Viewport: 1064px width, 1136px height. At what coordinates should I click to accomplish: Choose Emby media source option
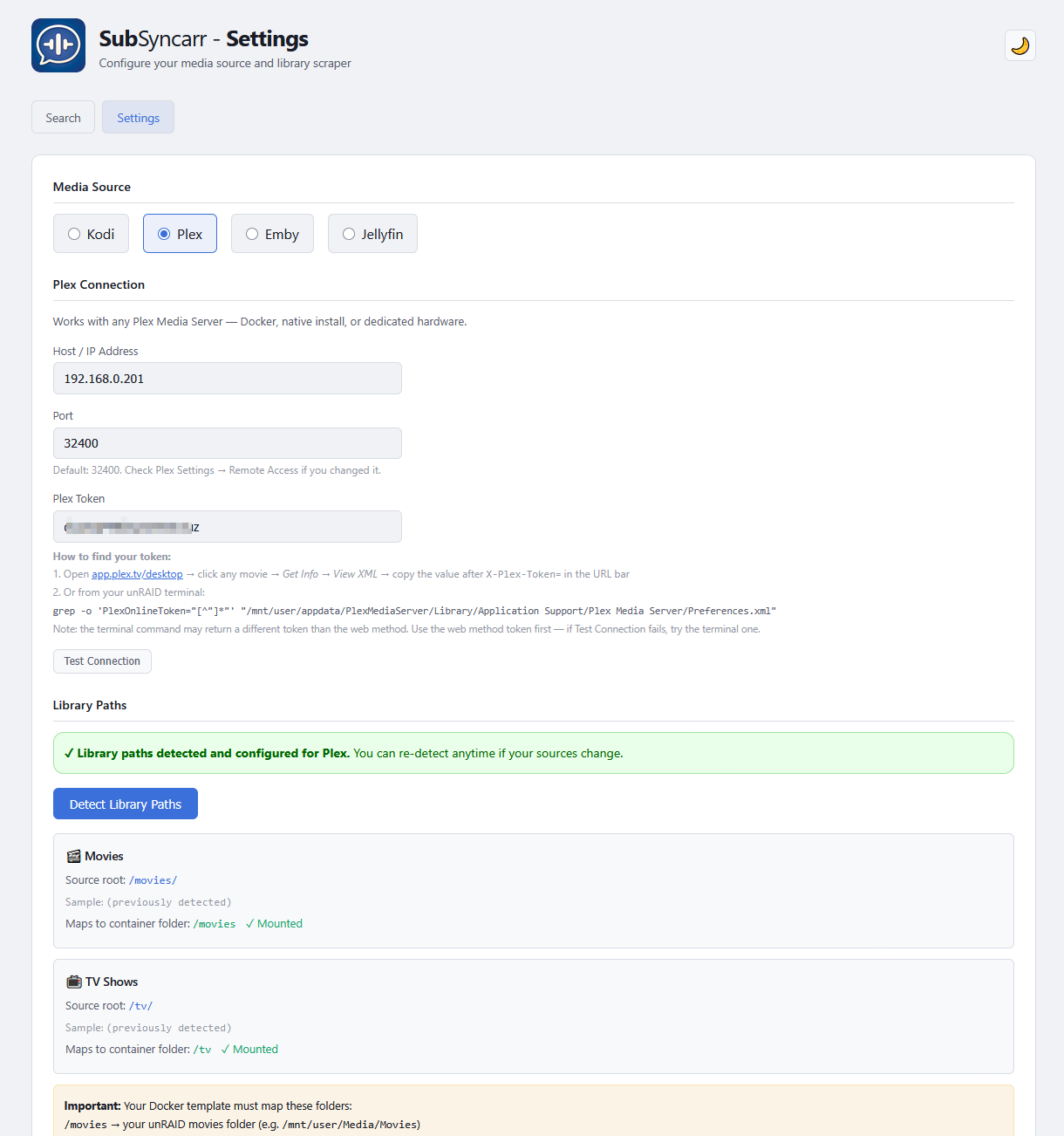tap(272, 234)
